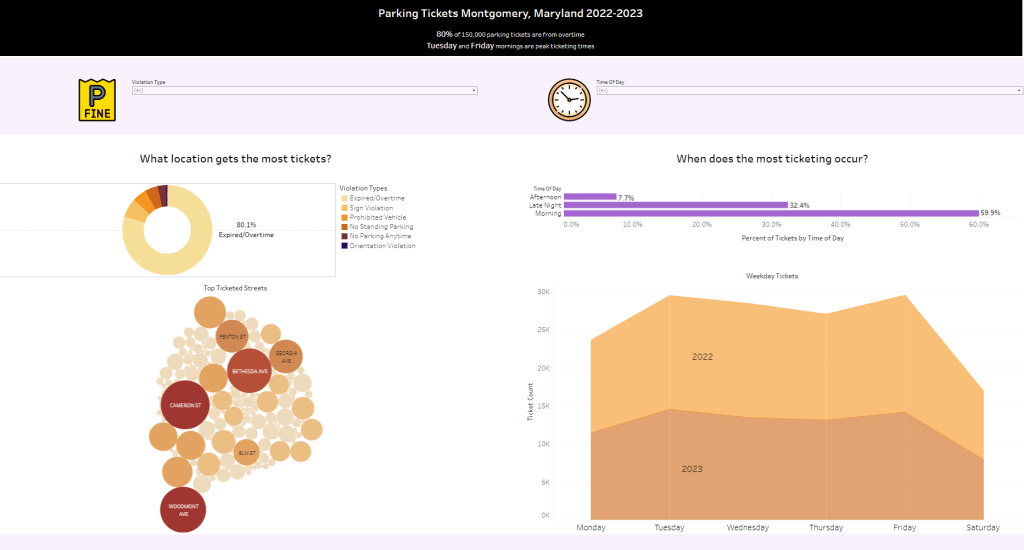1024x550 pixels.
Task: Select Orientation Violation legend item
Action: click(x=382, y=245)
